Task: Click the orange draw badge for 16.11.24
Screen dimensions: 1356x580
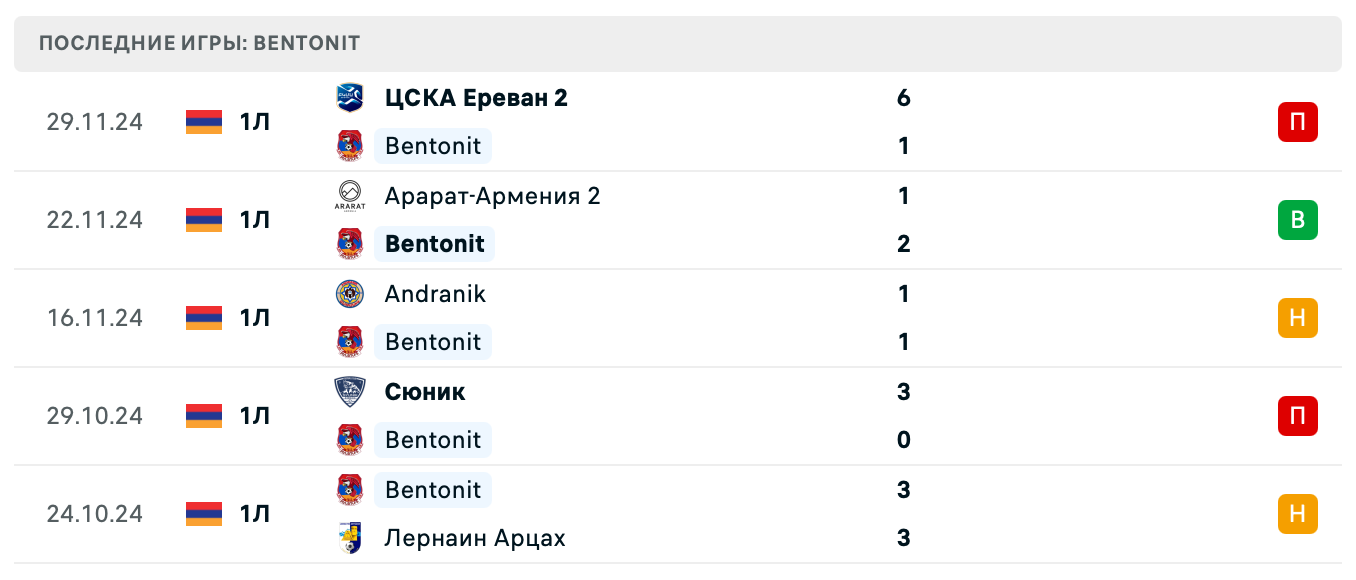Action: click(1297, 318)
